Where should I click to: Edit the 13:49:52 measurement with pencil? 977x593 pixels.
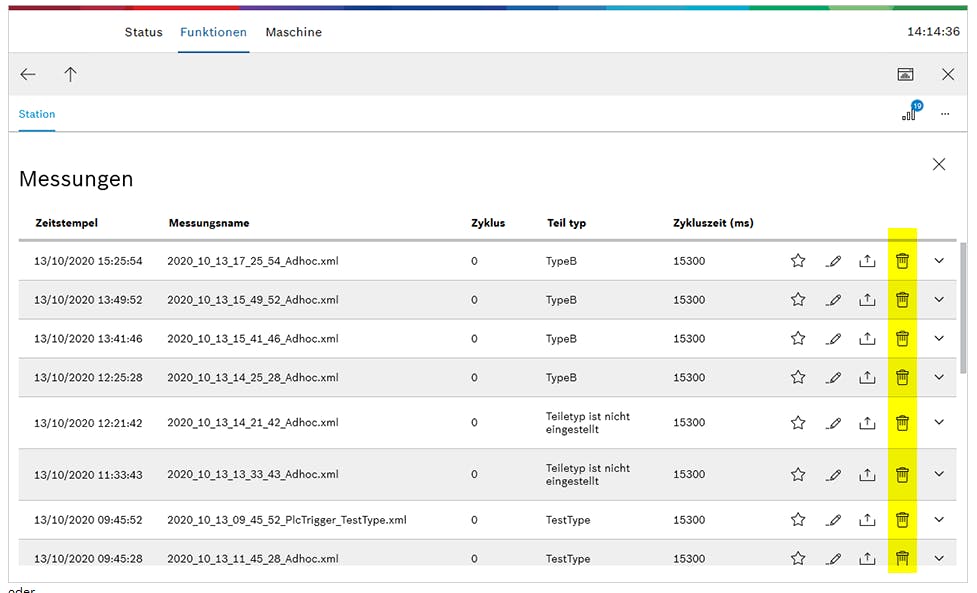pos(833,300)
